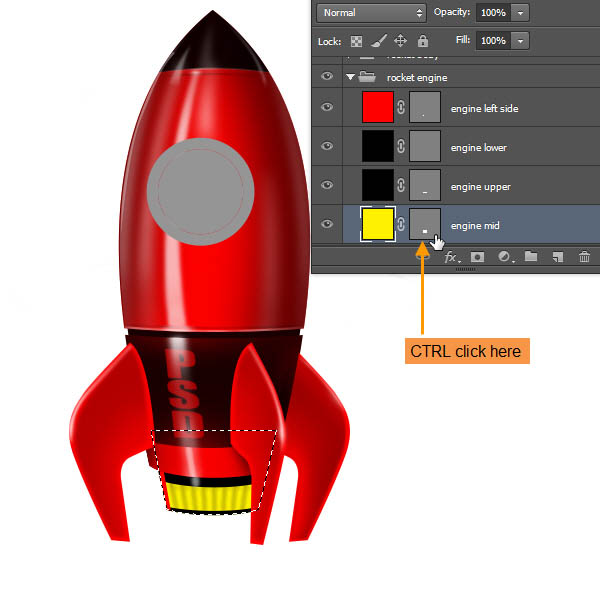Hide the engine left side layer
Screen dimensions: 600x600
click(x=326, y=108)
